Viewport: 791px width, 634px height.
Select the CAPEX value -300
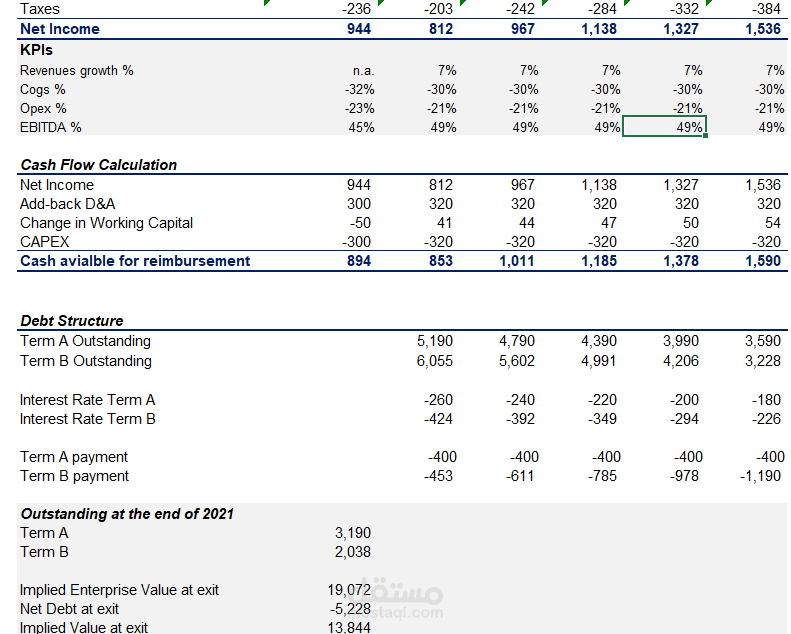(x=356, y=242)
